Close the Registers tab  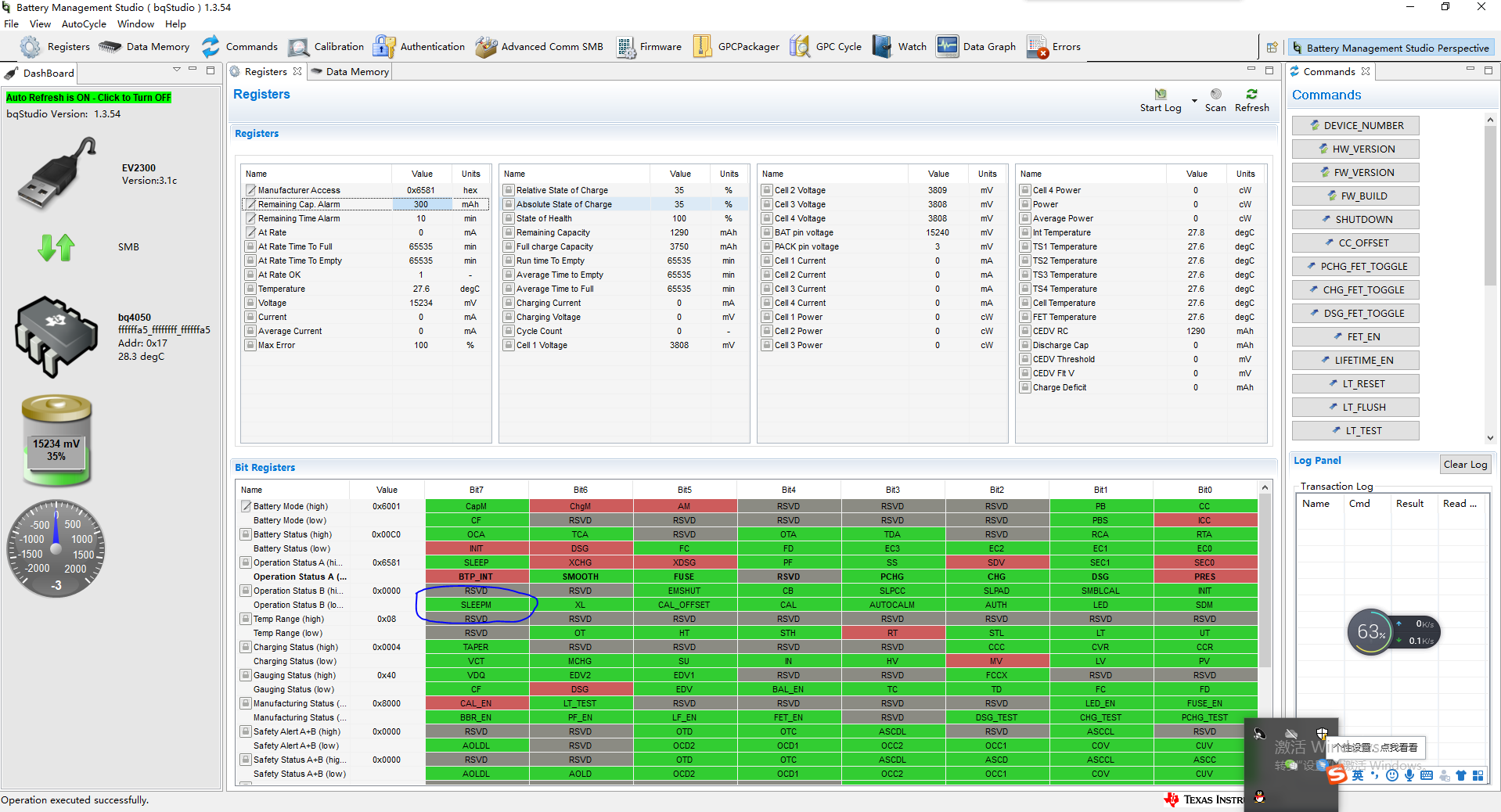(x=297, y=71)
